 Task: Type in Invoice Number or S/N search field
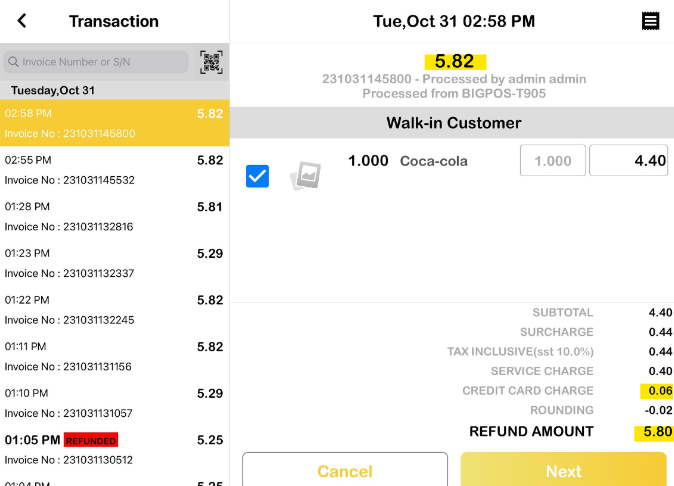pos(100,62)
